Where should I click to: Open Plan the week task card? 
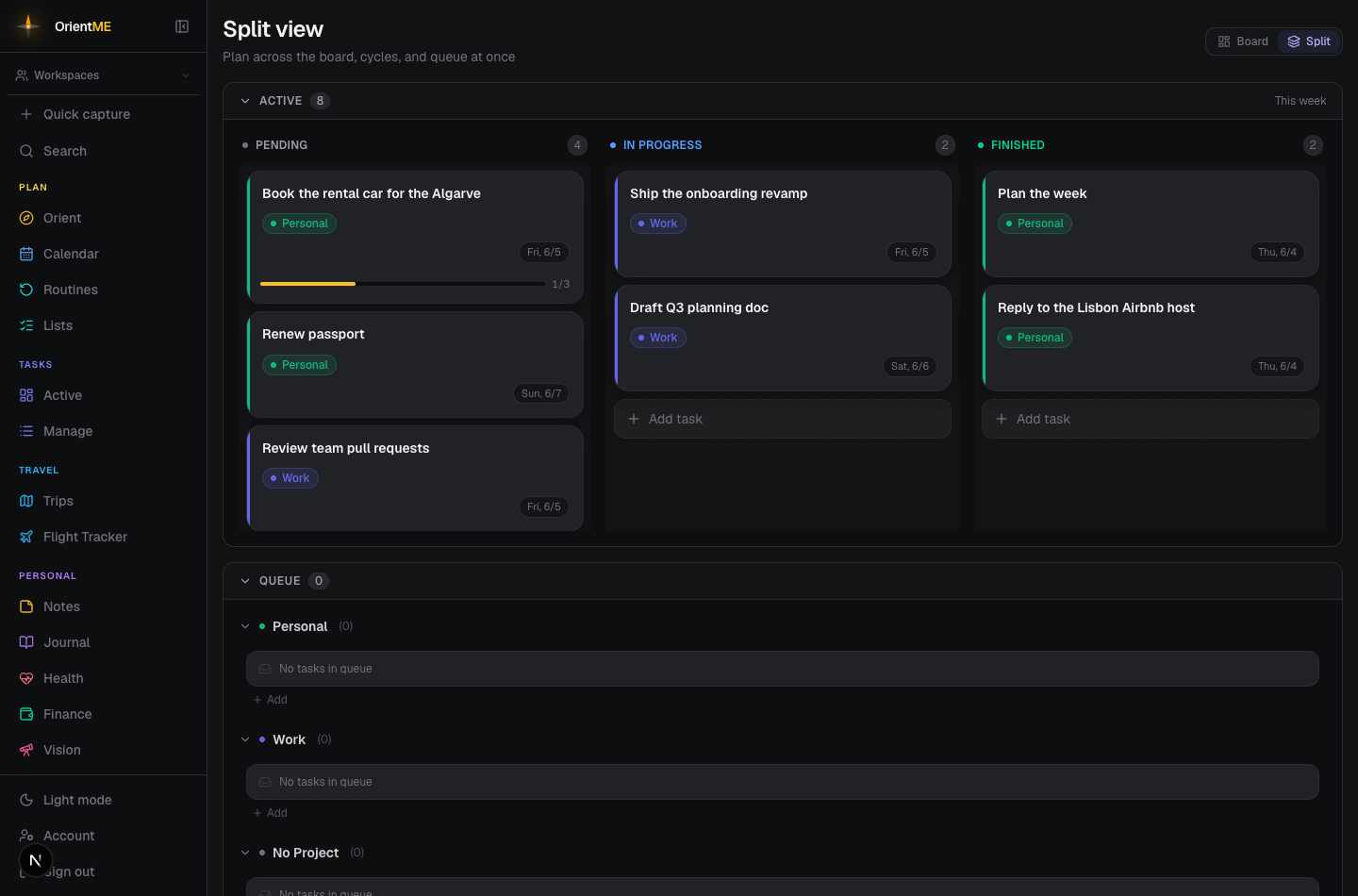pyautogui.click(x=1151, y=224)
